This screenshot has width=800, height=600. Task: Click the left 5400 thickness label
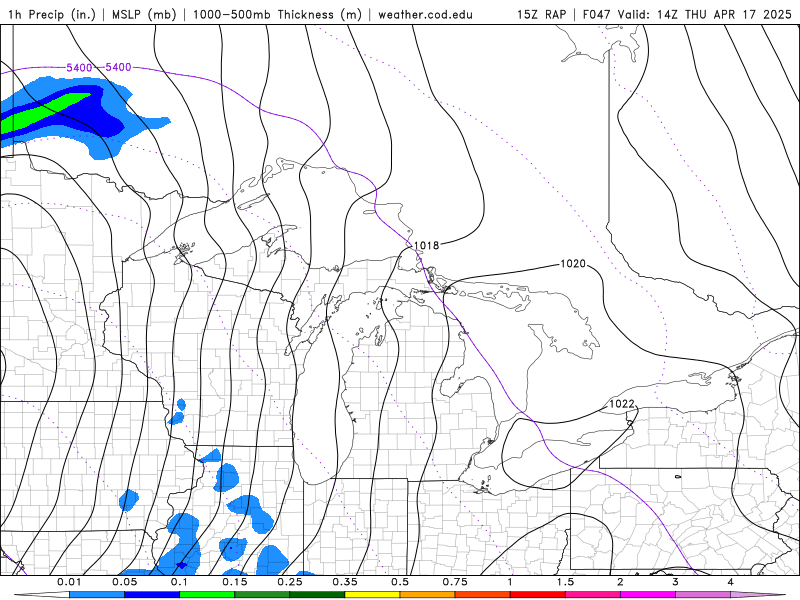pos(79,67)
